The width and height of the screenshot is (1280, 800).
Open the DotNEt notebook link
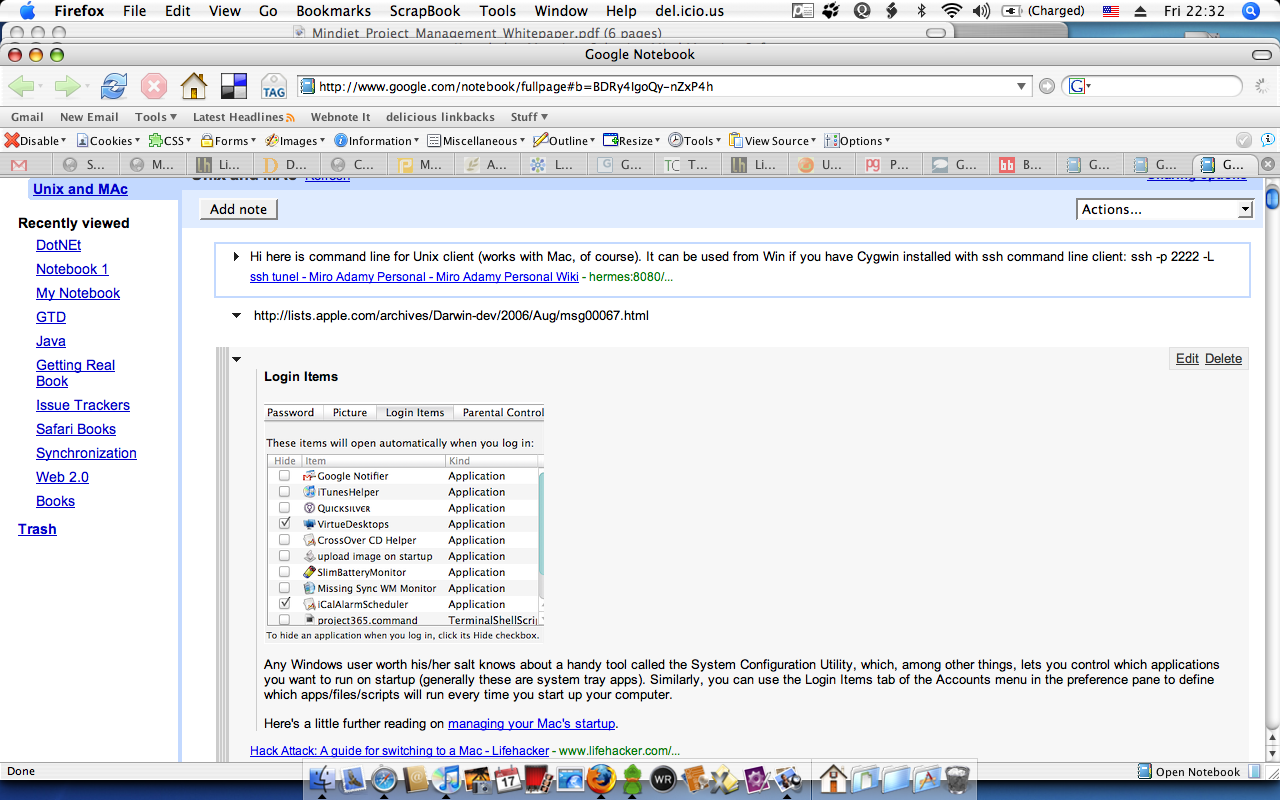pos(59,245)
